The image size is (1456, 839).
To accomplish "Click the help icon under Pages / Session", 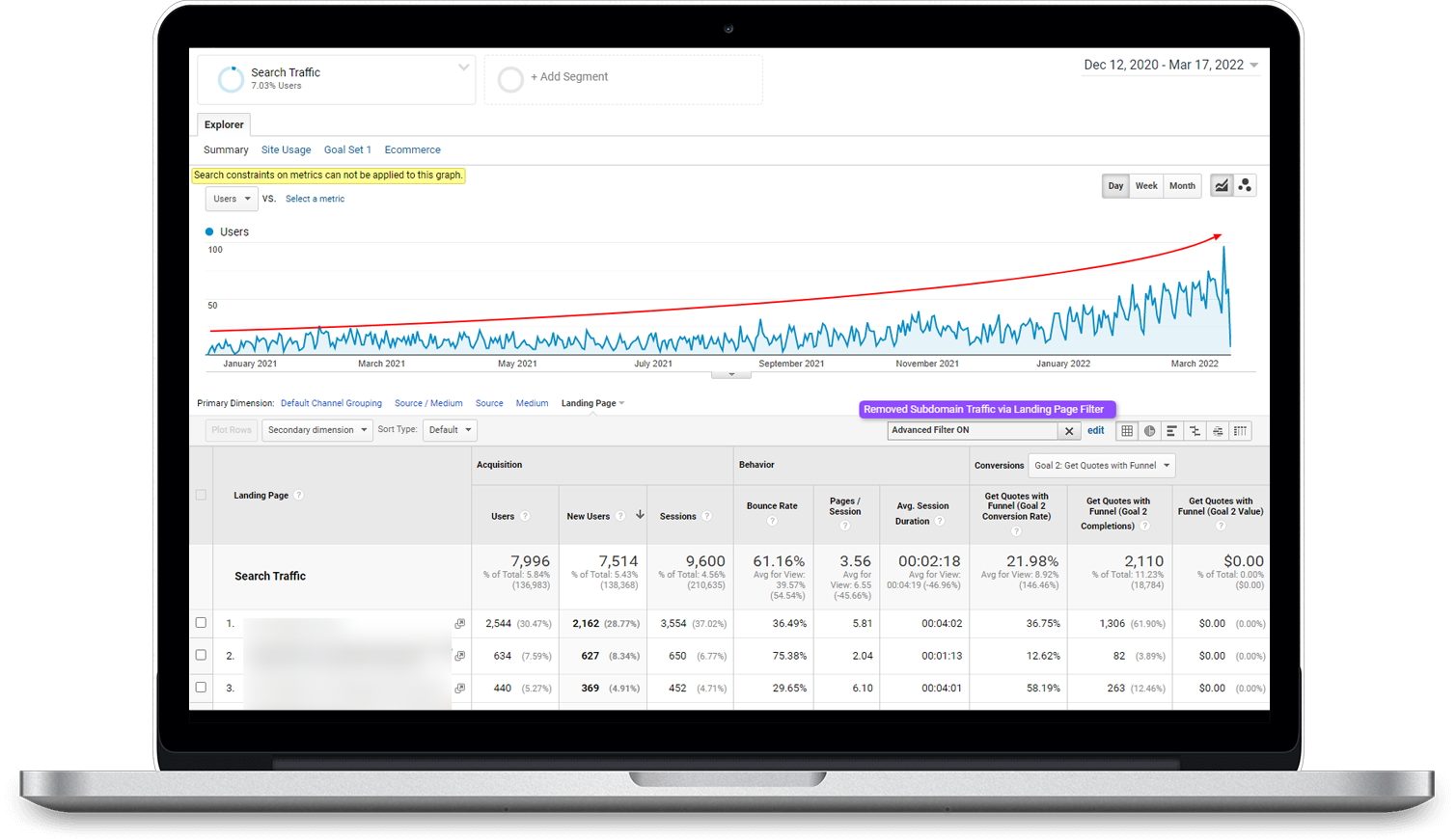I will [844, 526].
